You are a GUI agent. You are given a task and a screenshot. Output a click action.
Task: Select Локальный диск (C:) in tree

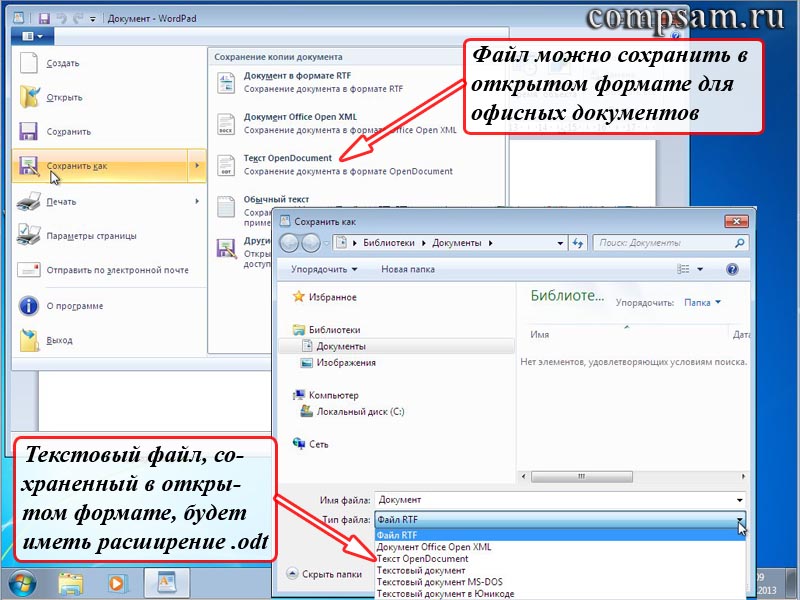click(x=360, y=412)
